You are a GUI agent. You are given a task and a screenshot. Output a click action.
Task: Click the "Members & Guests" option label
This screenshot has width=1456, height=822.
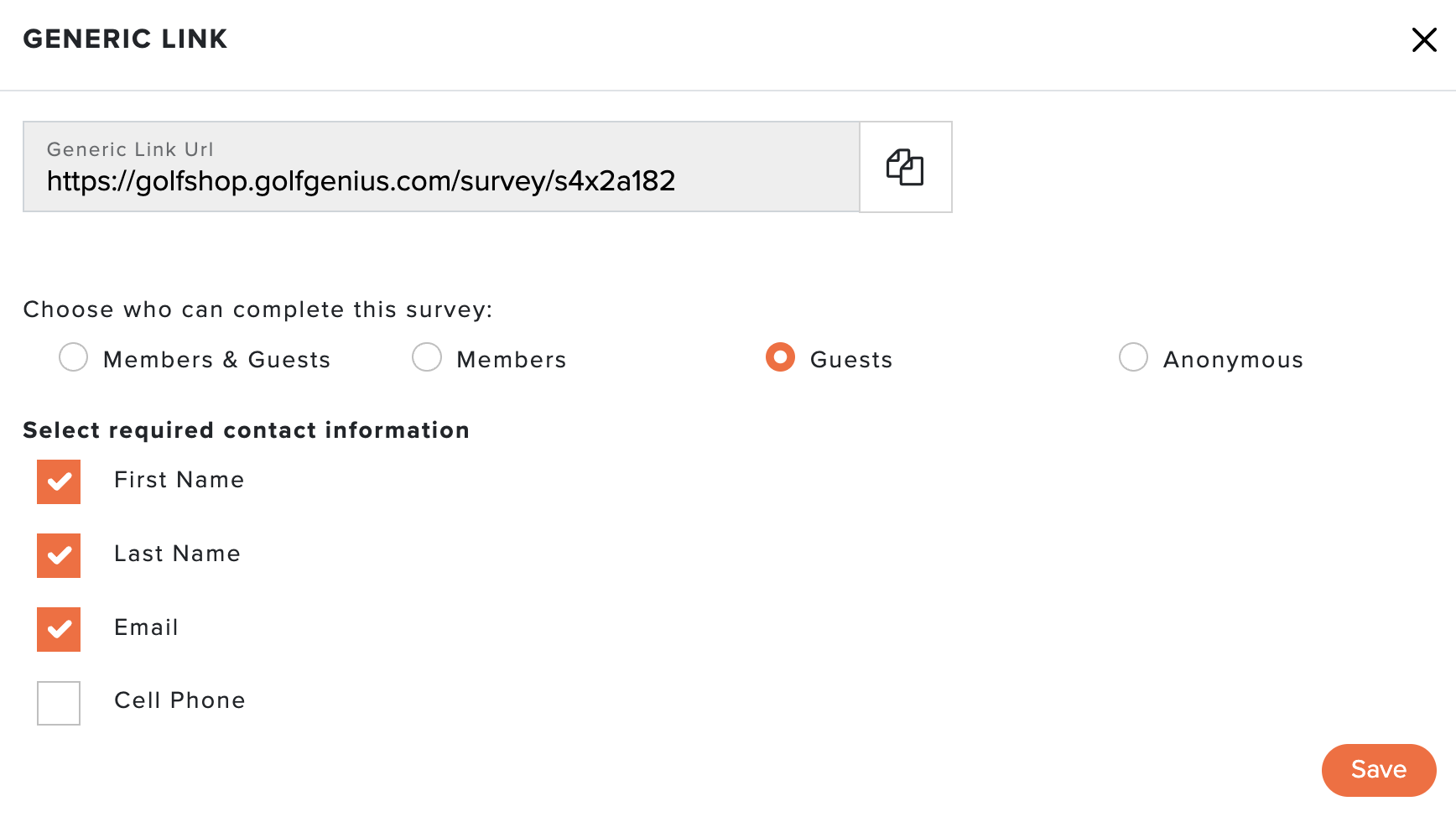click(216, 360)
